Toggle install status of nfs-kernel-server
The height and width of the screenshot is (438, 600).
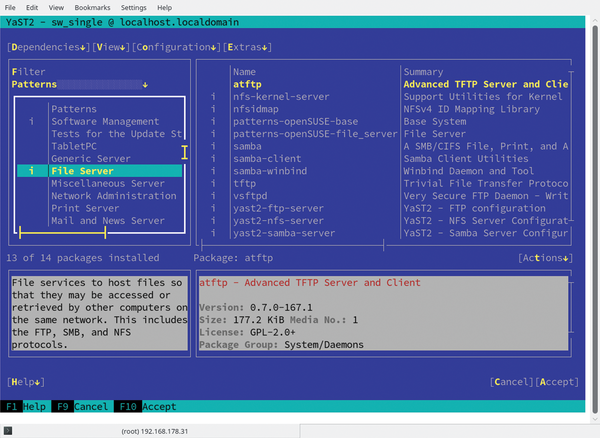pyautogui.click(x=213, y=97)
